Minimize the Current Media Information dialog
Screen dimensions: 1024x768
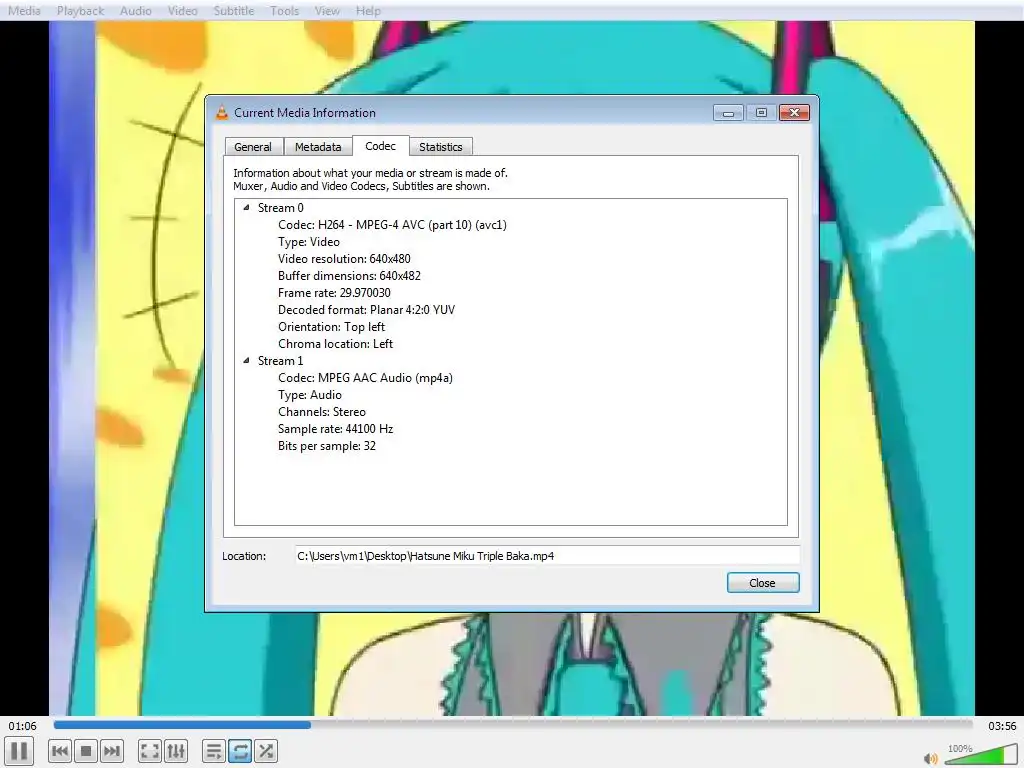point(728,113)
